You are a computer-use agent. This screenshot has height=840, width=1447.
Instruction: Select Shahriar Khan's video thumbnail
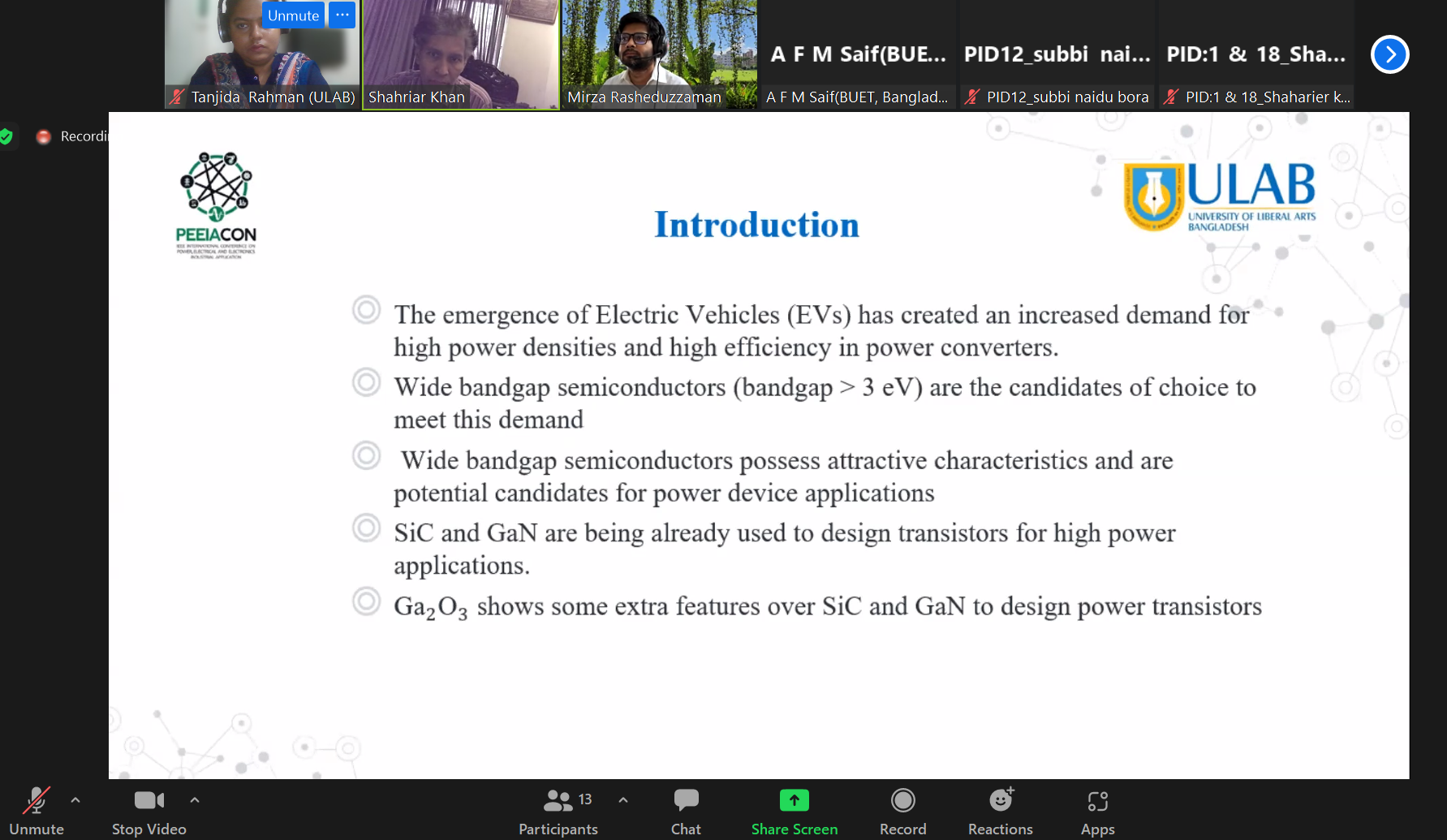(460, 54)
